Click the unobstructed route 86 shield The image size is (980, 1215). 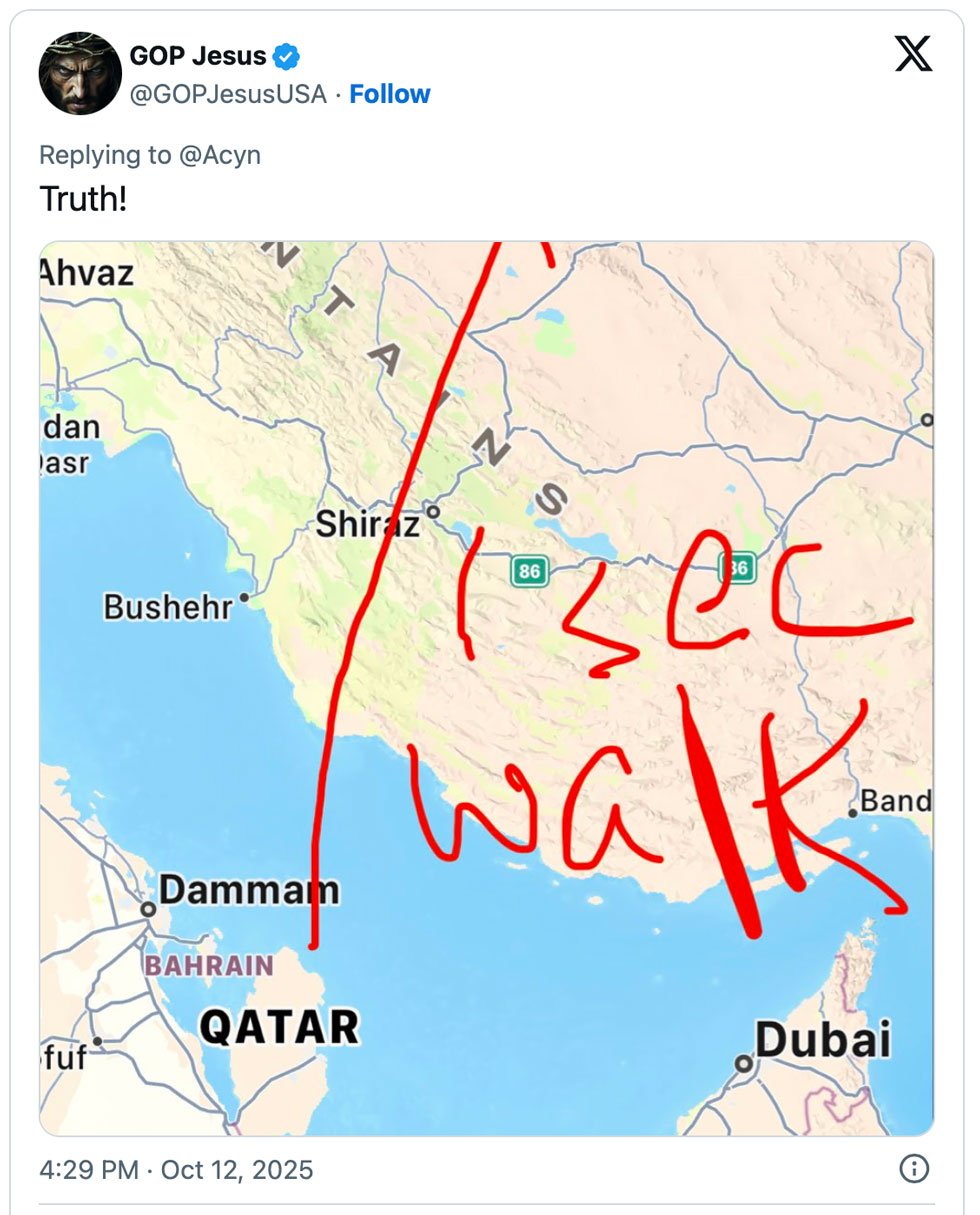pyautogui.click(x=529, y=572)
